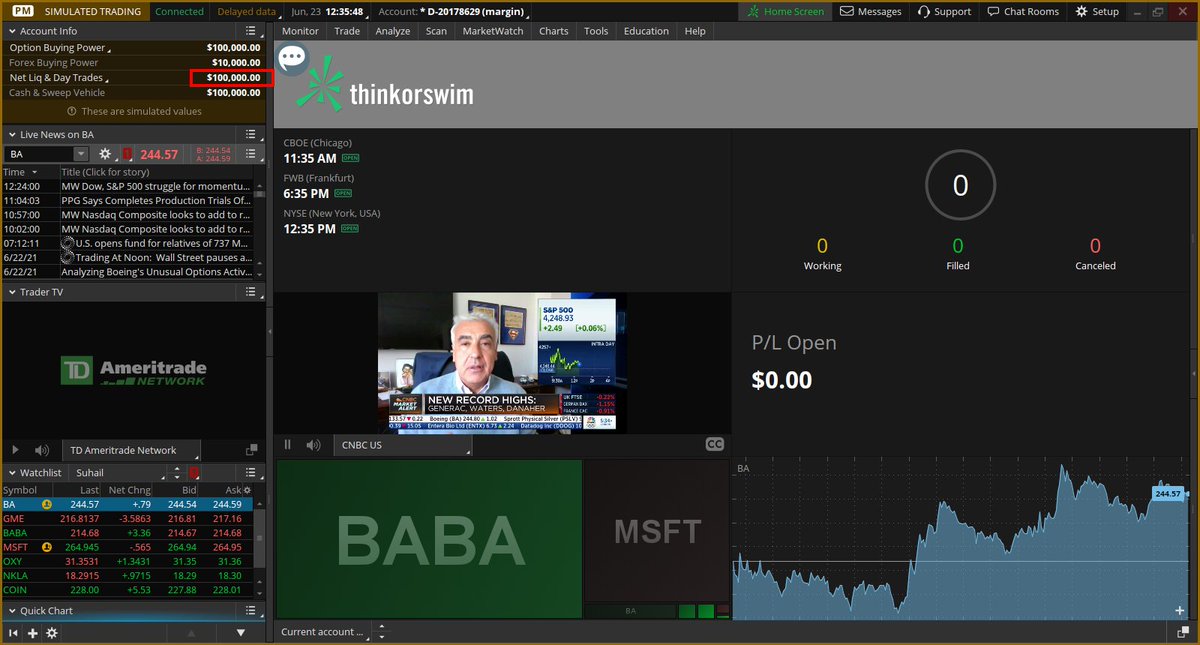Open the MarketWatch tab
This screenshot has height=645, width=1200.
coord(493,31)
